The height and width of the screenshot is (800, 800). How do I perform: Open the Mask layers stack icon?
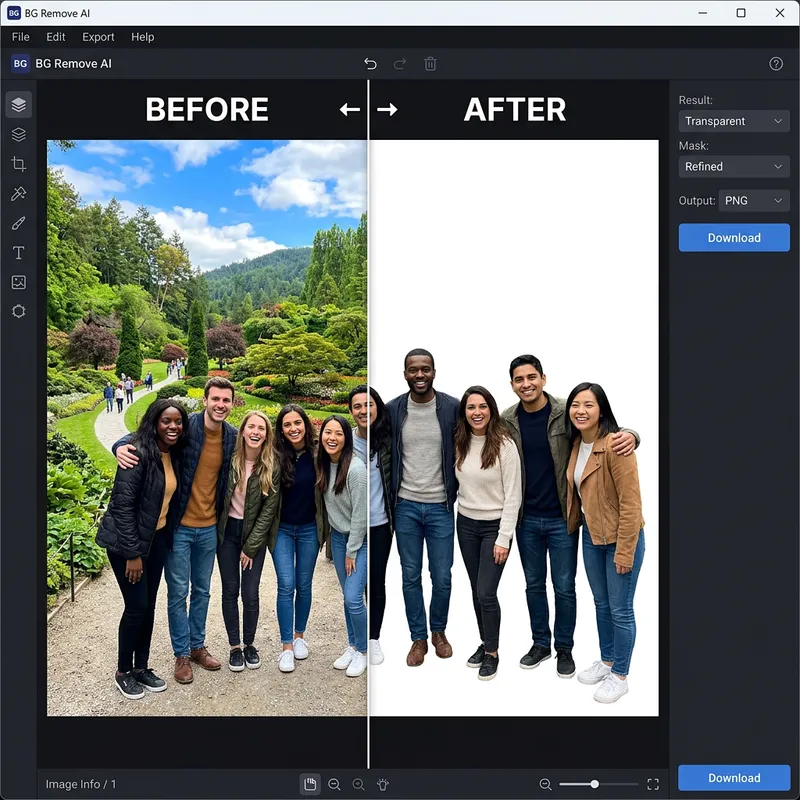click(x=18, y=134)
